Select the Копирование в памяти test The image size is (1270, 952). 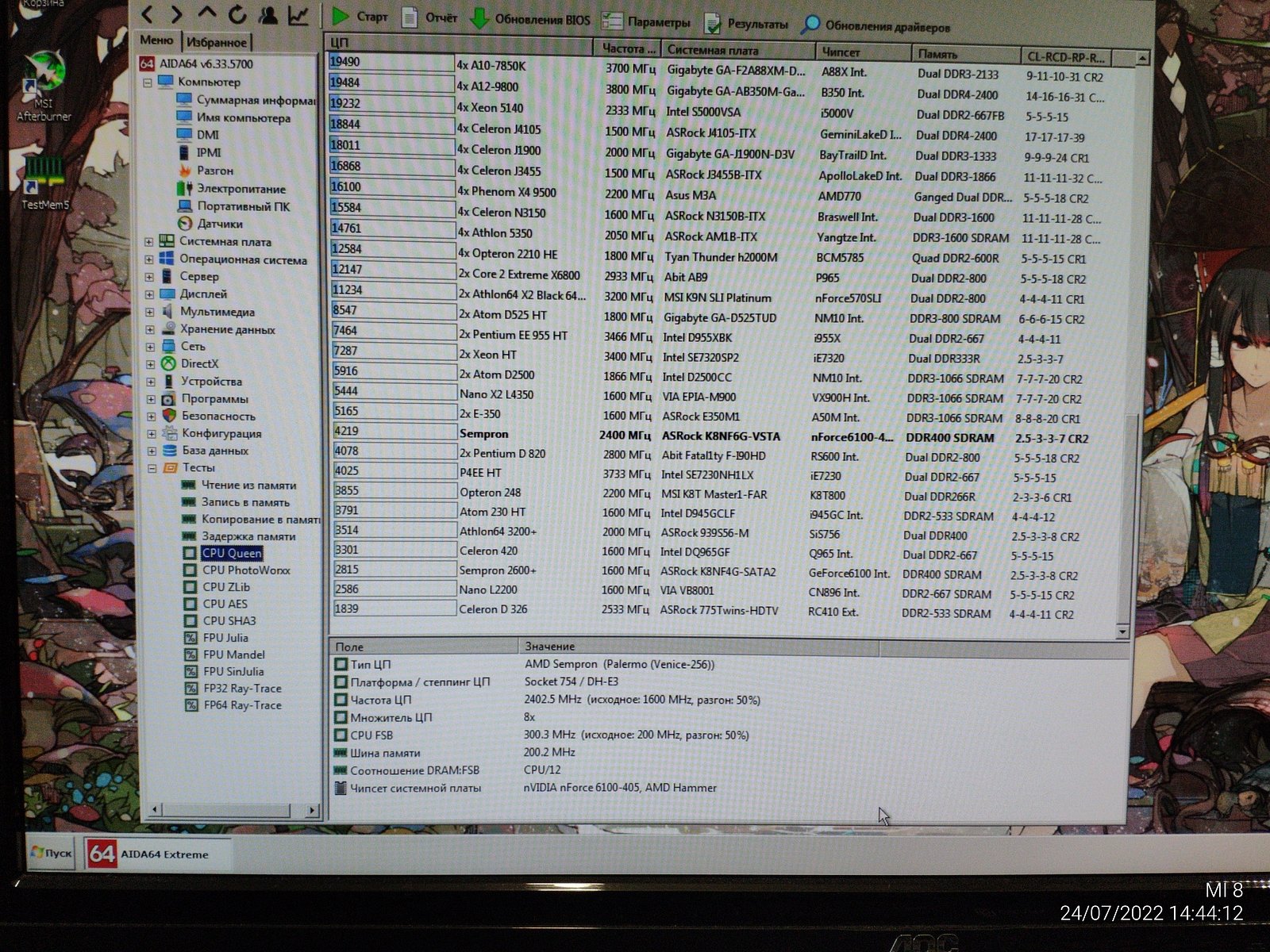coord(251,520)
